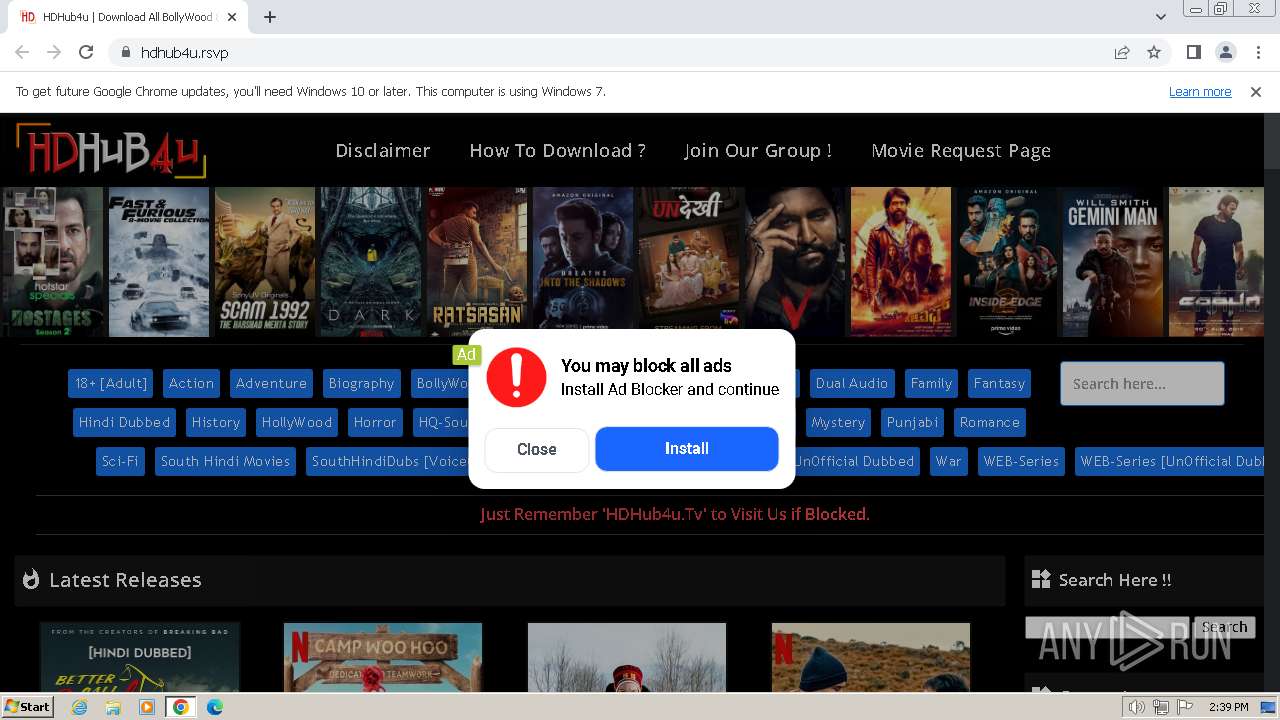This screenshot has height=720, width=1280.
Task: Launch Microsoft Edge from the taskbar
Action: coord(214,707)
